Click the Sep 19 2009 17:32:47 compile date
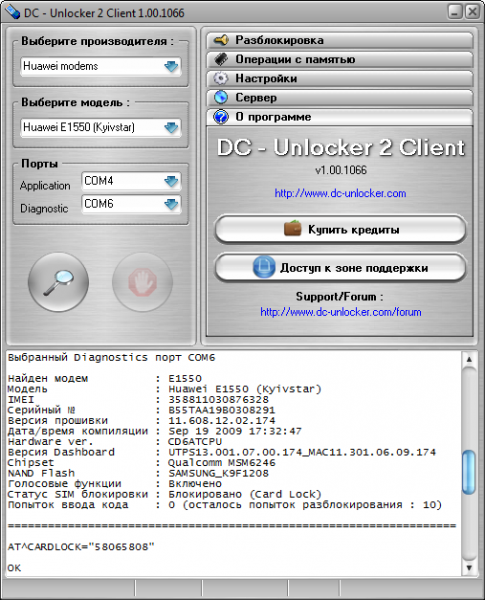485x600 pixels. point(235,431)
